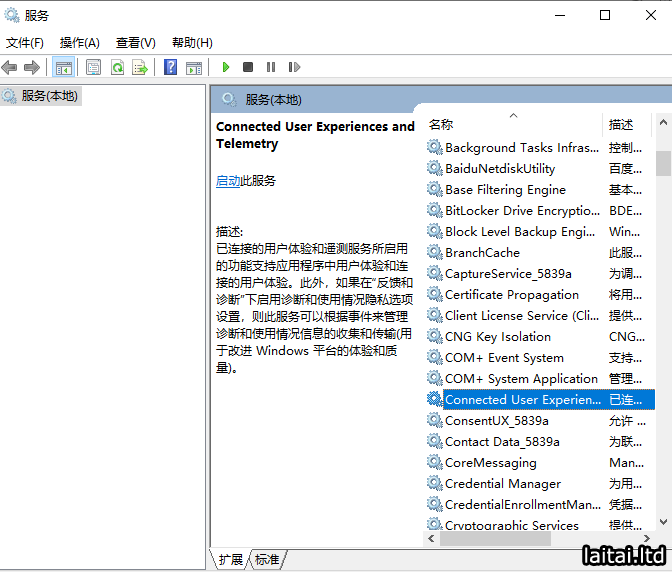Screen dimensions: 672x572
Task: Click the Refresh toolbar icon
Action: click(117, 67)
